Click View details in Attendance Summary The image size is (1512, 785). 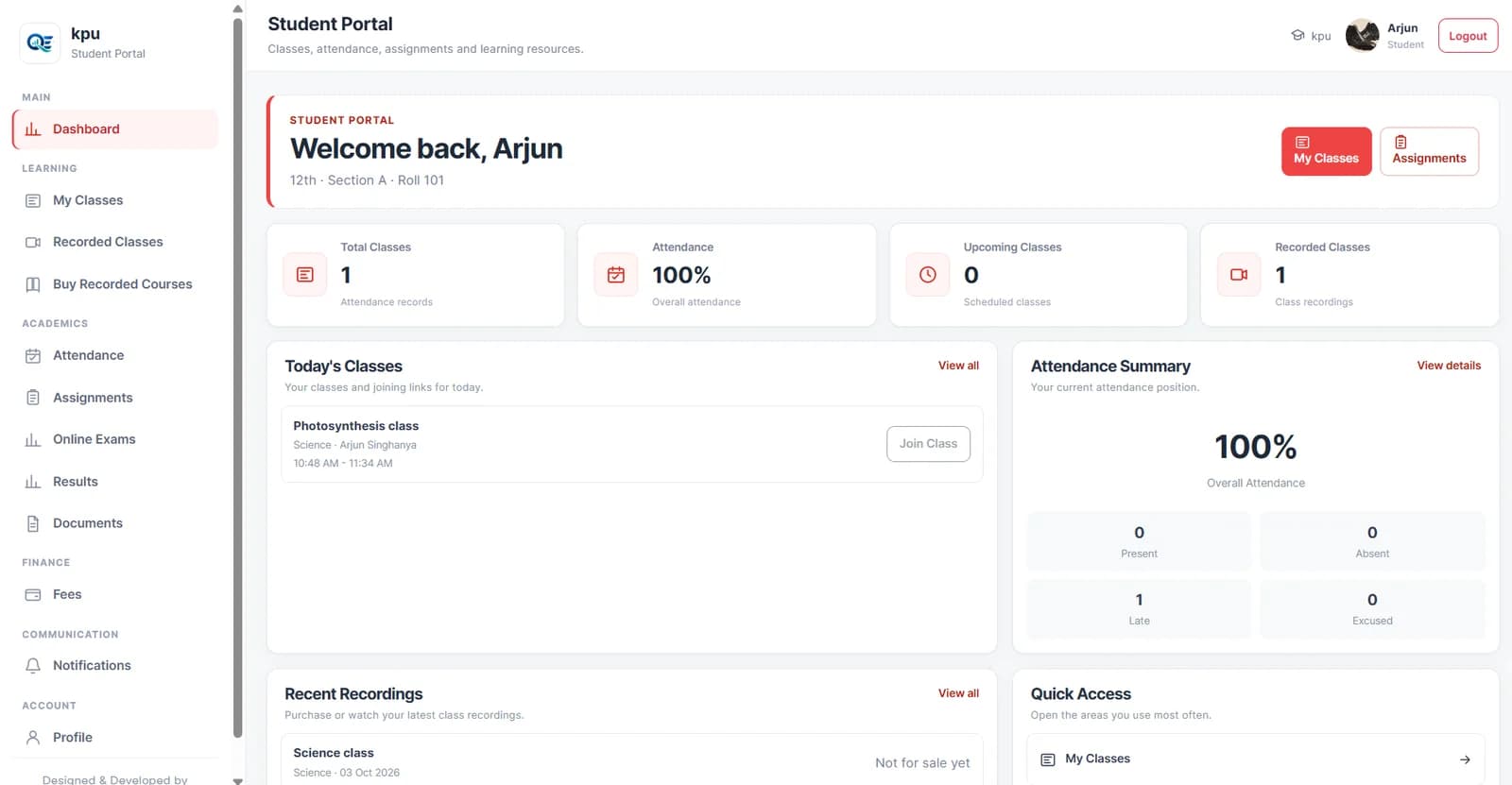tap(1449, 366)
